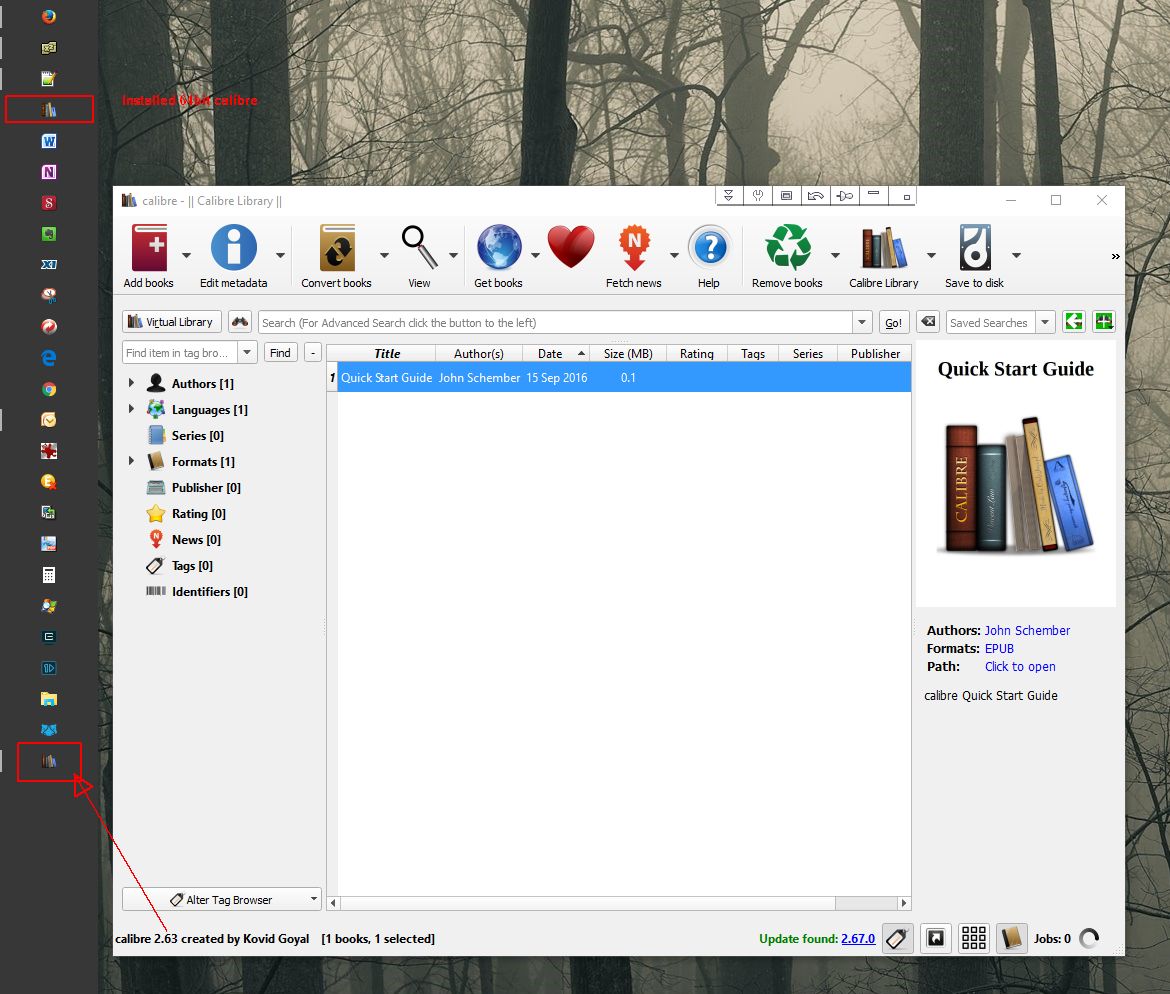
Task: Click the Get books globe icon
Action: pyautogui.click(x=498, y=247)
